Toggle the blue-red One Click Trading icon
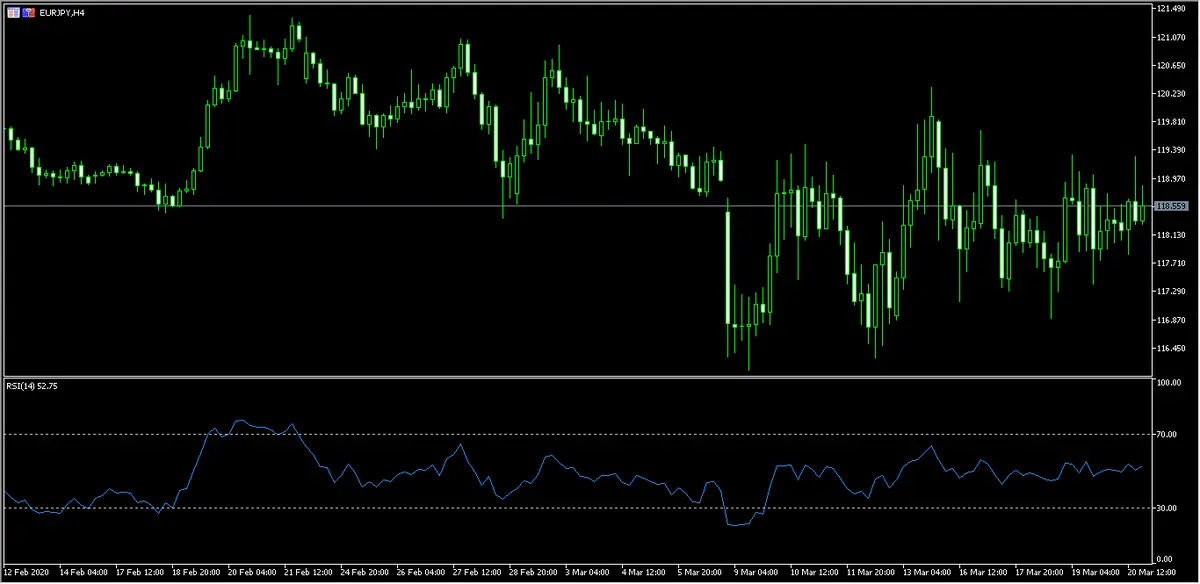The height and width of the screenshot is (584, 1200). [28, 13]
